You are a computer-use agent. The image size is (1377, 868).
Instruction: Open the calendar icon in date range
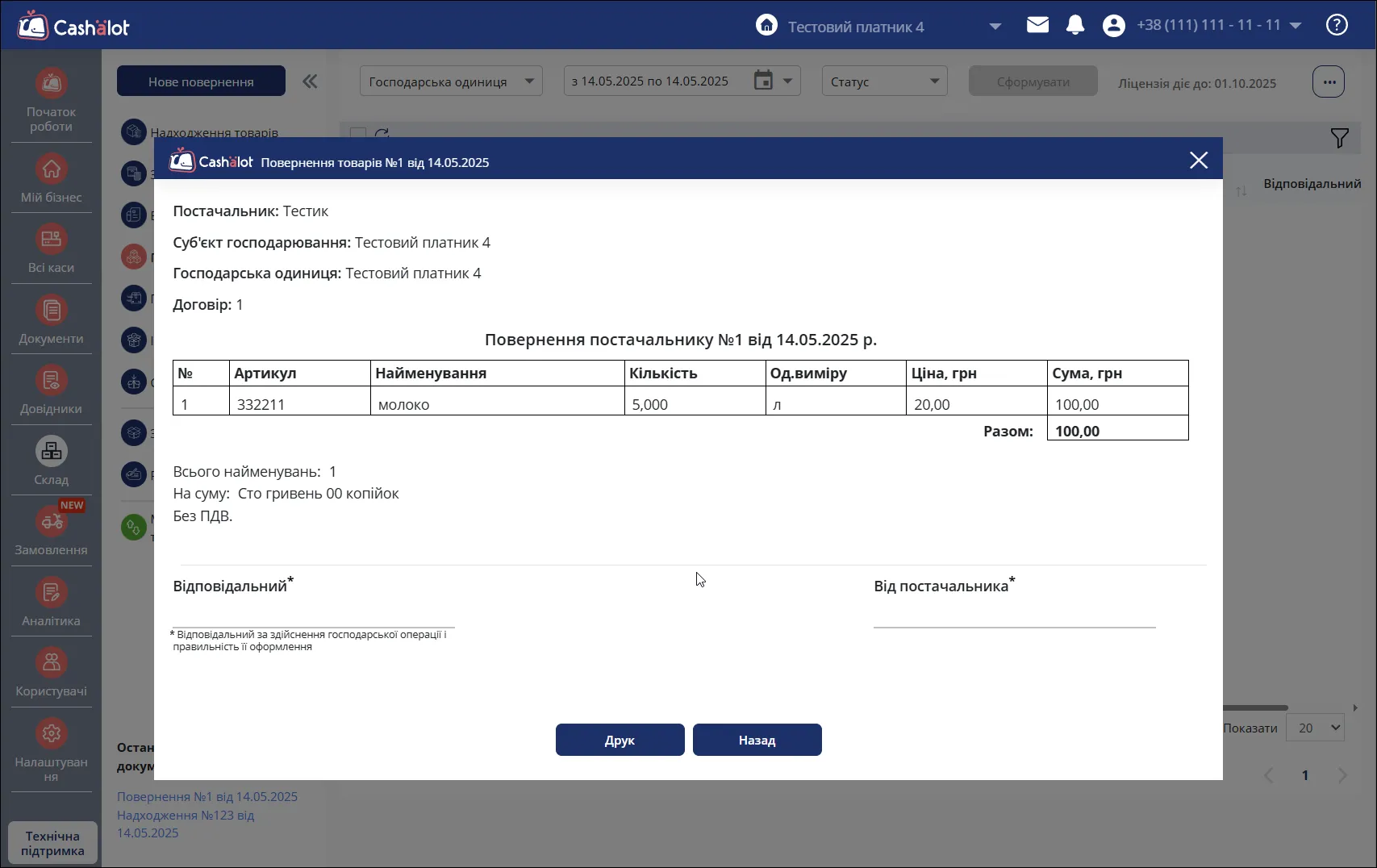point(763,81)
